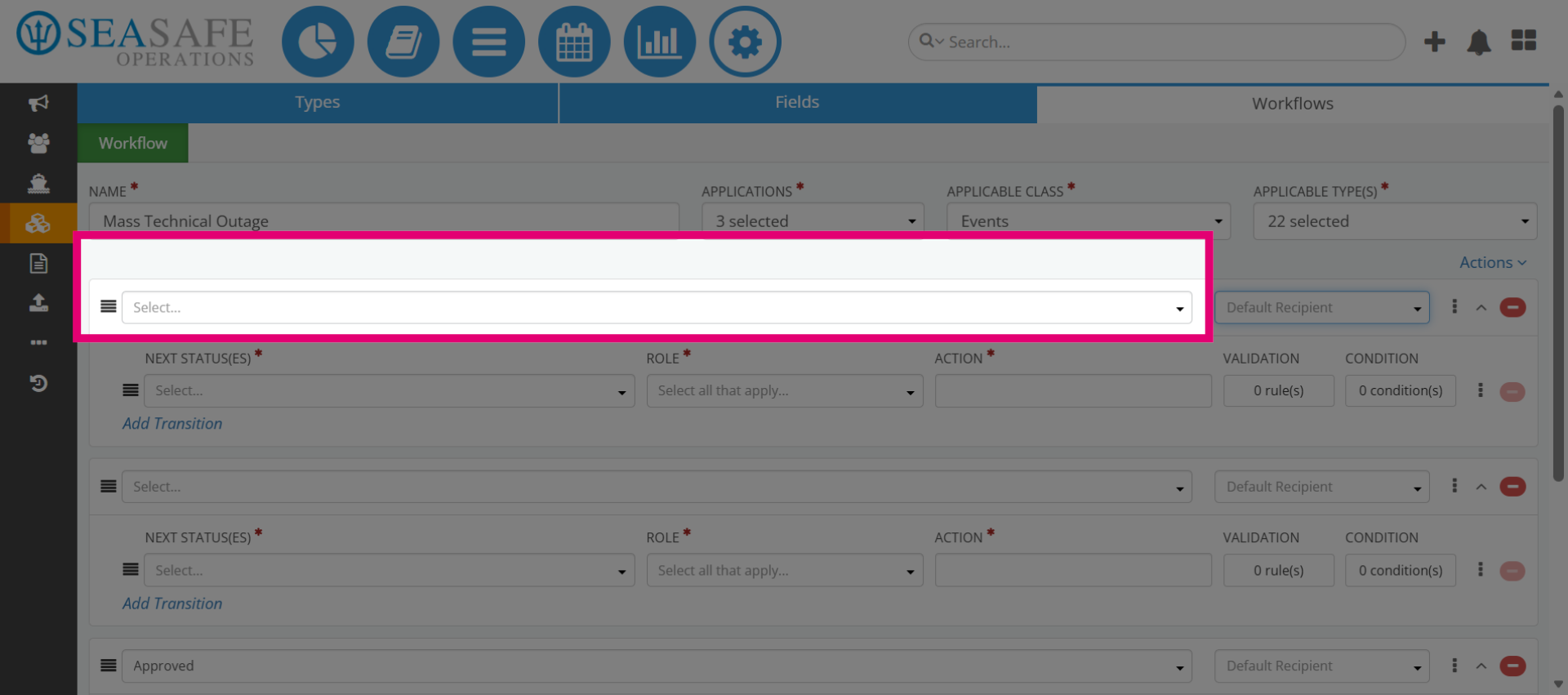The height and width of the screenshot is (695, 1568).
Task: Click the second Add Transition link
Action: (172, 604)
